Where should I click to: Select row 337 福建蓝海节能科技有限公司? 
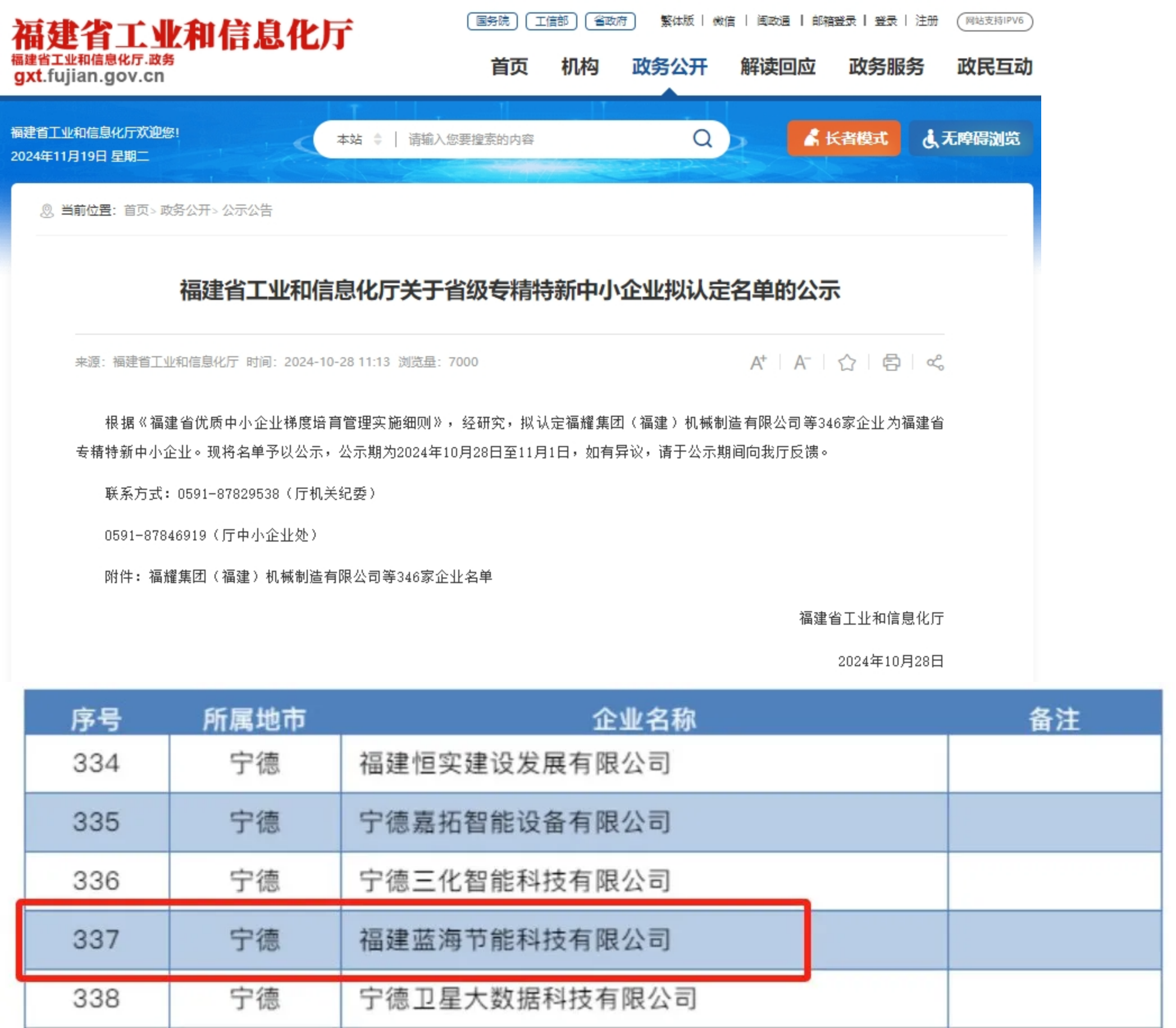pos(514,940)
